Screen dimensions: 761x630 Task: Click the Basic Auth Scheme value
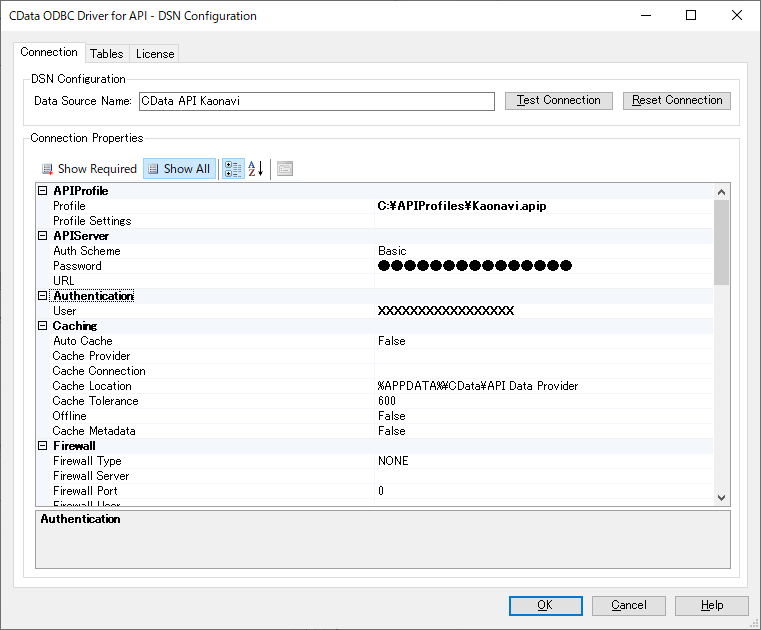pos(392,251)
